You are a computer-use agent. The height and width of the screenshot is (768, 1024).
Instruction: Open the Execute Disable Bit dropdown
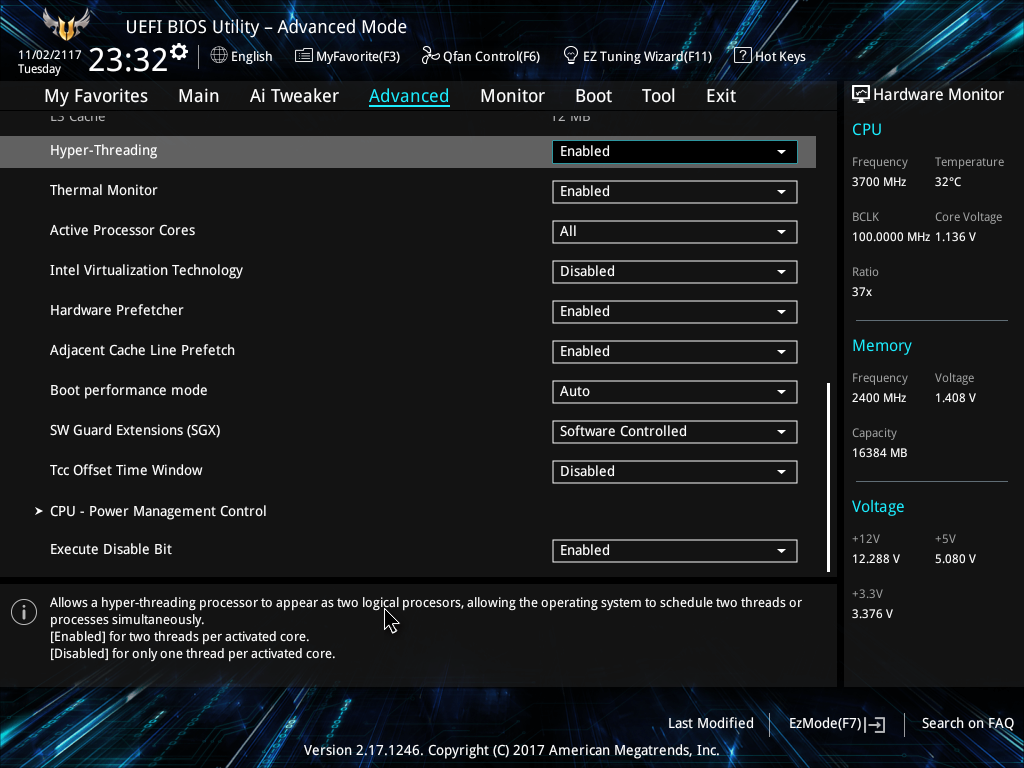(675, 551)
